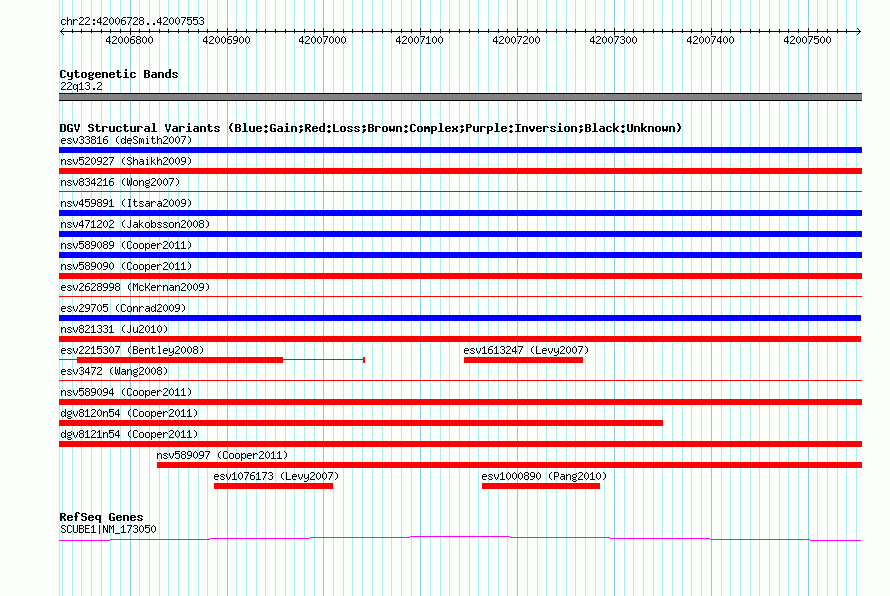Image resolution: width=890 pixels, height=596 pixels.
Task: Click the 42007100 ruler position label
Action: [x=419, y=40]
